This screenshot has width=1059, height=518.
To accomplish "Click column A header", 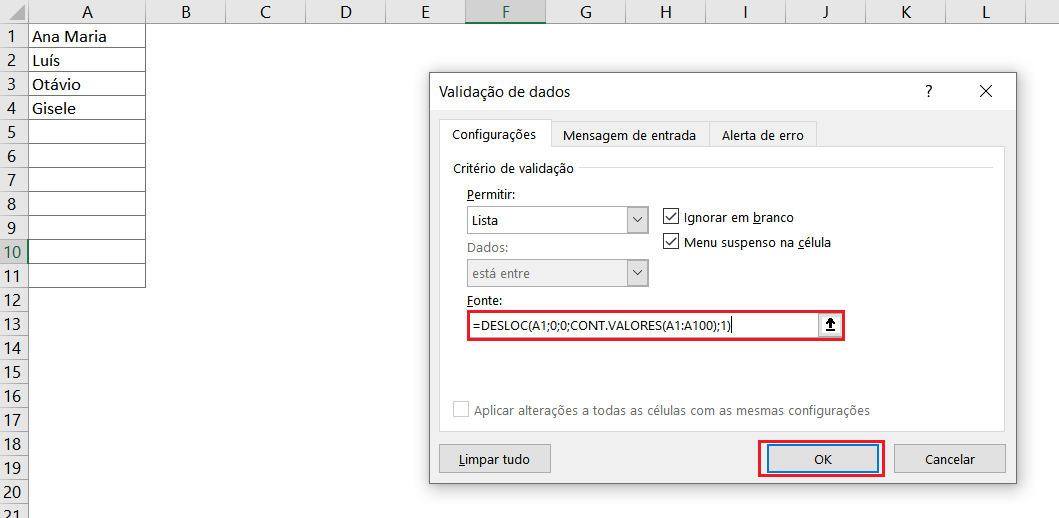I will (x=87, y=11).
